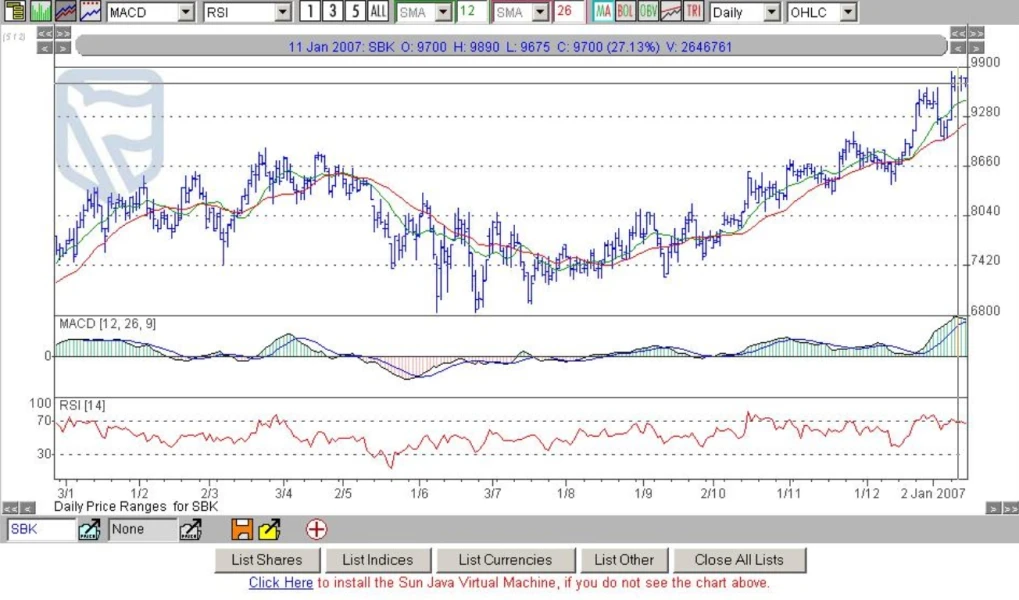Screen dimensions: 1019x600
Task: Open the OHLC chart type dropdown
Action: [848, 13]
